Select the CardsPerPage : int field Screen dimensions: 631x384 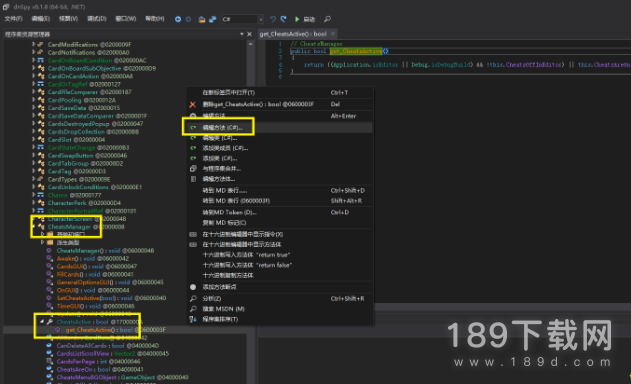pos(98,361)
